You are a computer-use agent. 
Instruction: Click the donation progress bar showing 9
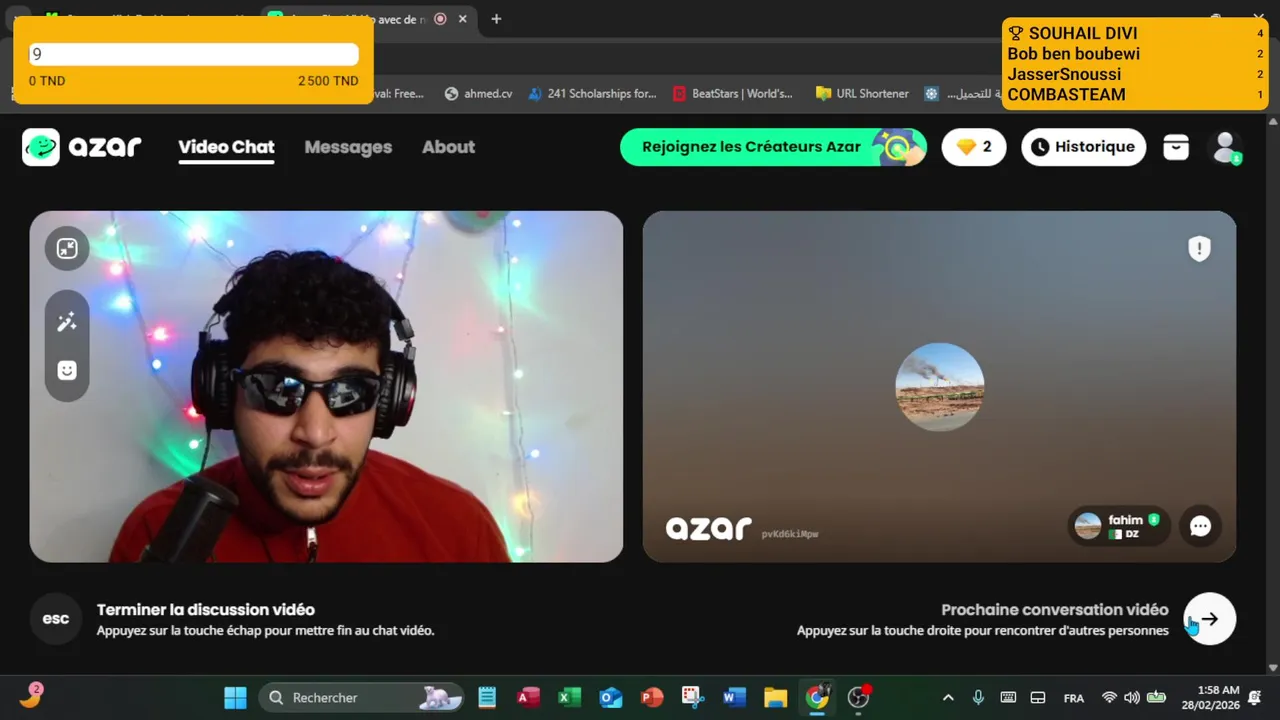pos(193,55)
